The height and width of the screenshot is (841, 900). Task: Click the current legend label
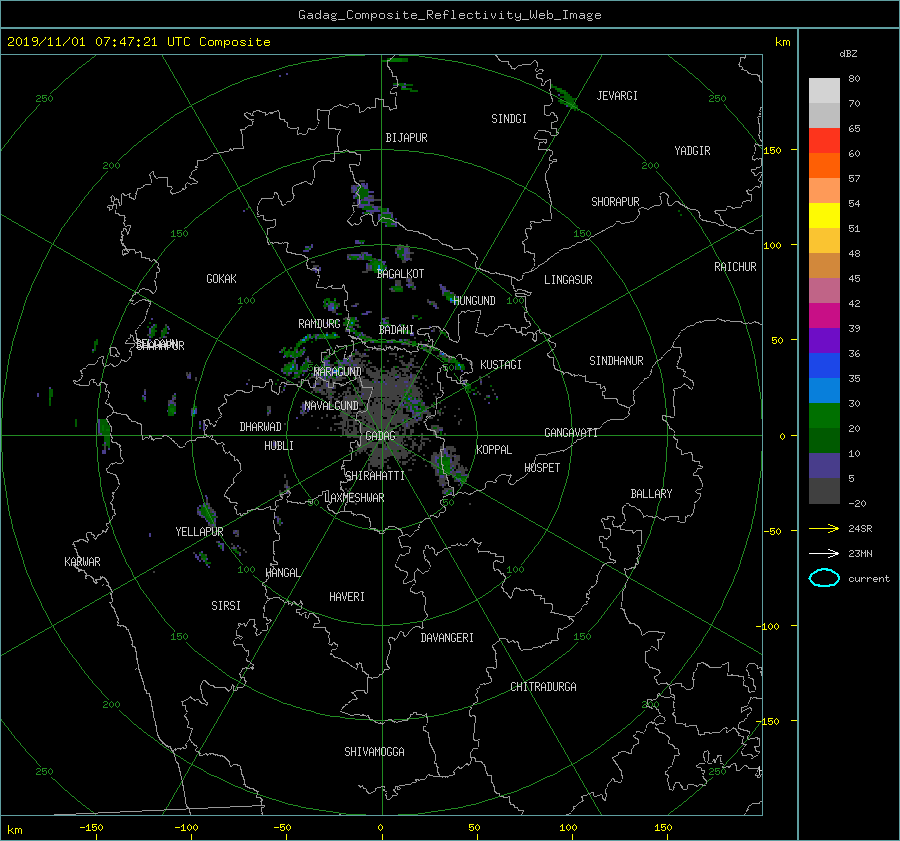pyautogui.click(x=869, y=579)
